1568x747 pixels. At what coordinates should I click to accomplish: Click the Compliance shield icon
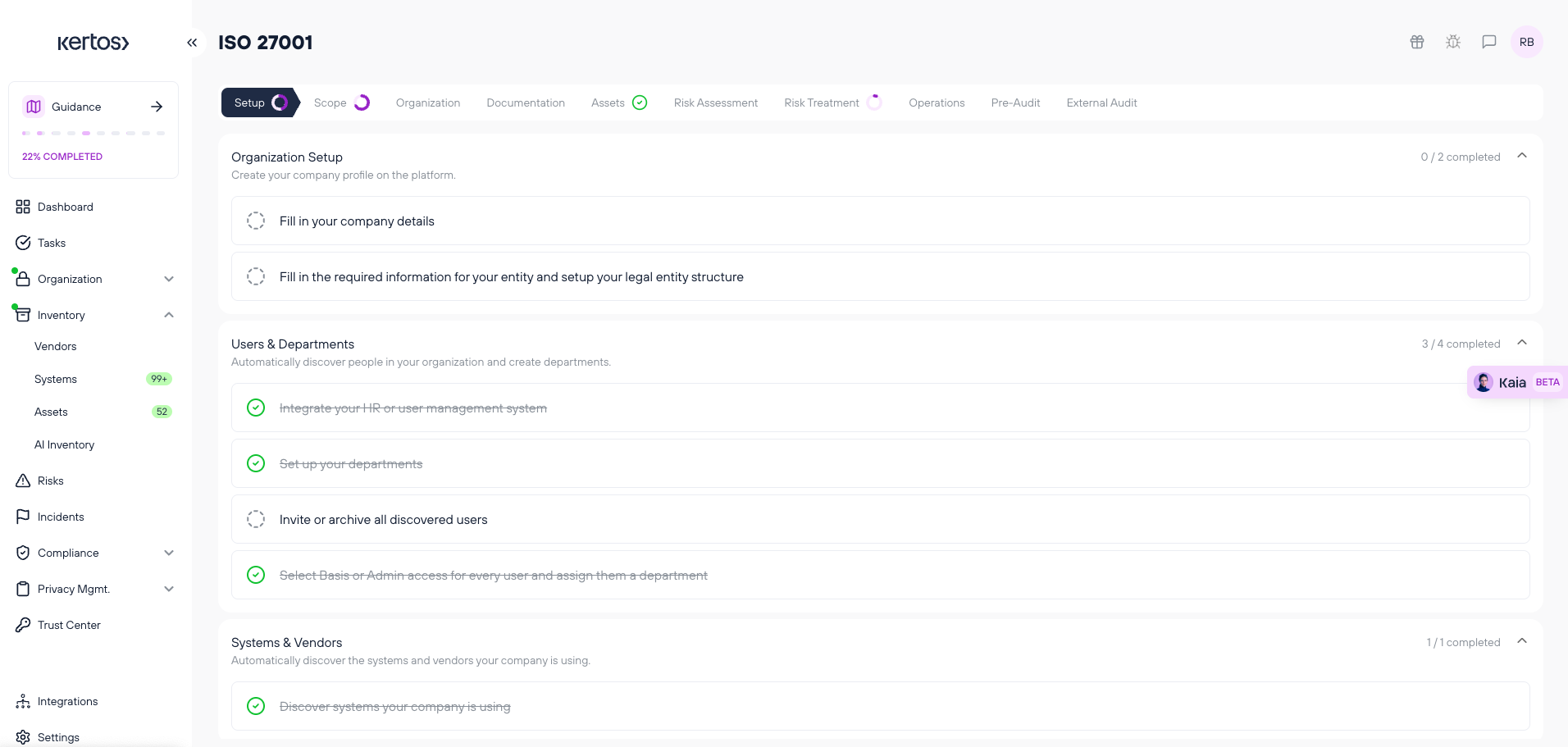(x=23, y=553)
